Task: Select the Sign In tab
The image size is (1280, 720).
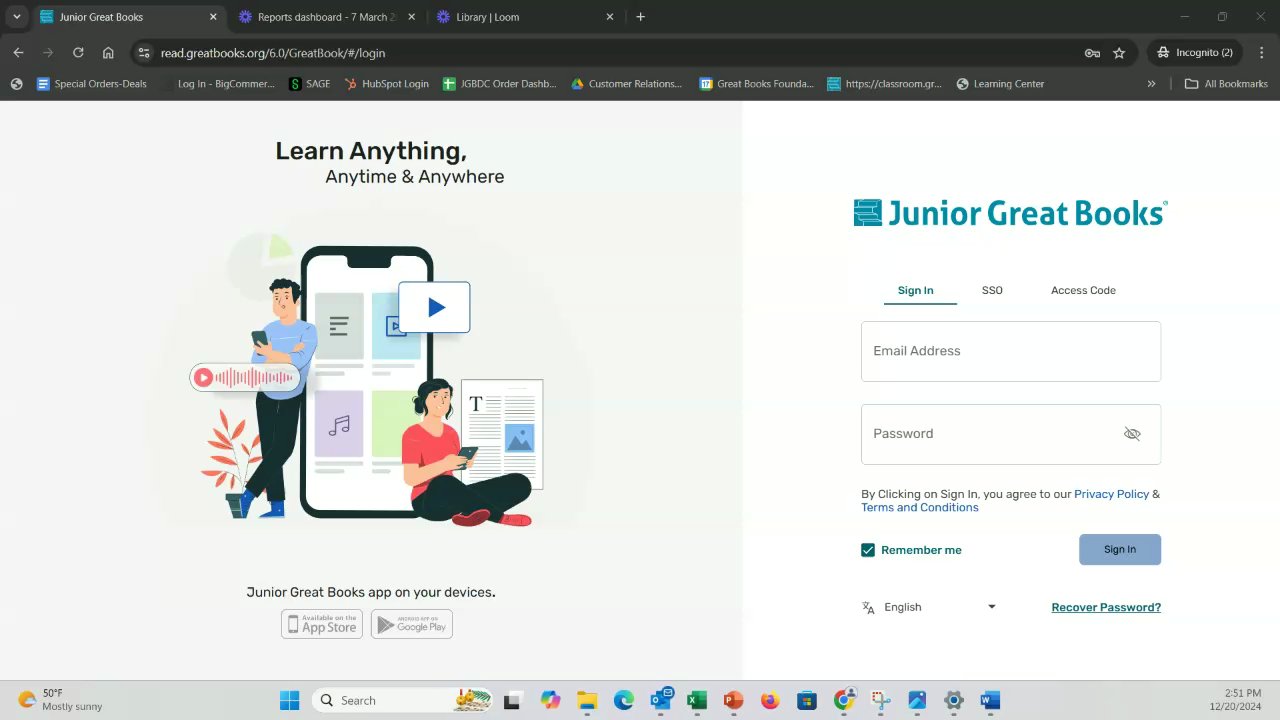Action: pyautogui.click(x=915, y=290)
